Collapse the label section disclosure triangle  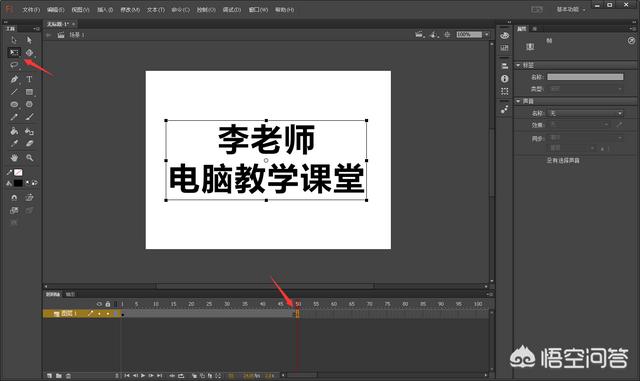pyautogui.click(x=518, y=65)
